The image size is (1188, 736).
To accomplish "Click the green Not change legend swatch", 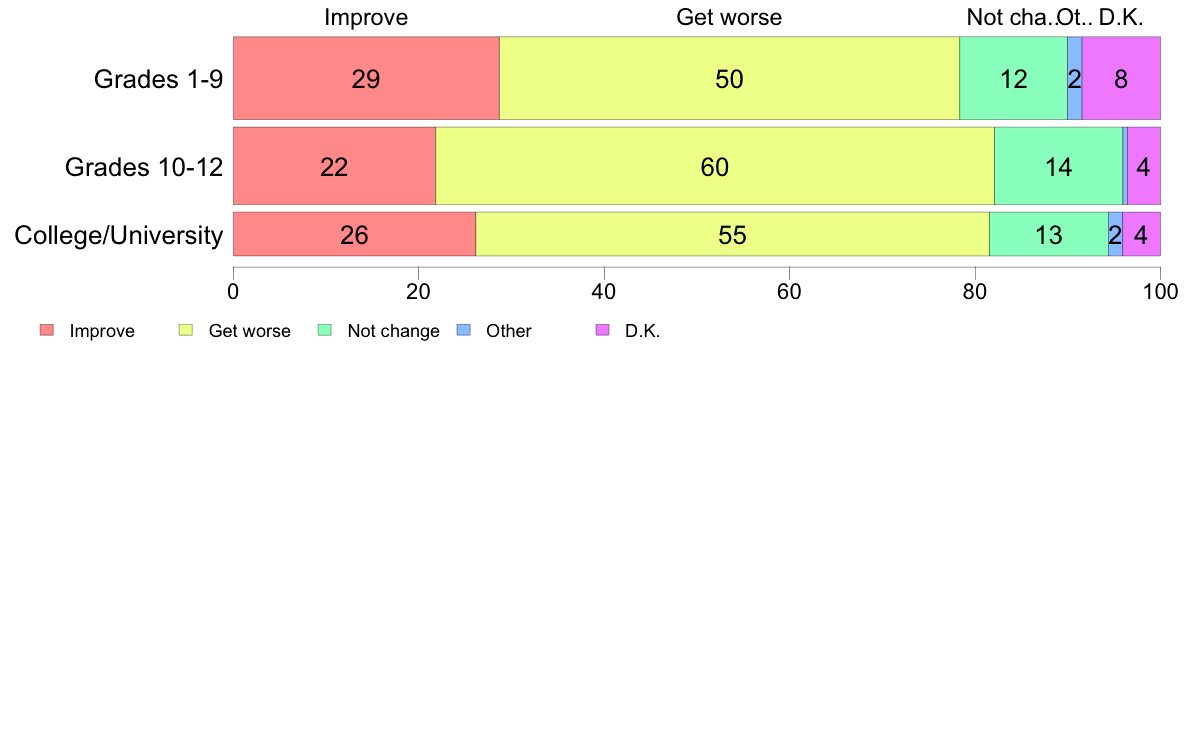I will click(325, 330).
